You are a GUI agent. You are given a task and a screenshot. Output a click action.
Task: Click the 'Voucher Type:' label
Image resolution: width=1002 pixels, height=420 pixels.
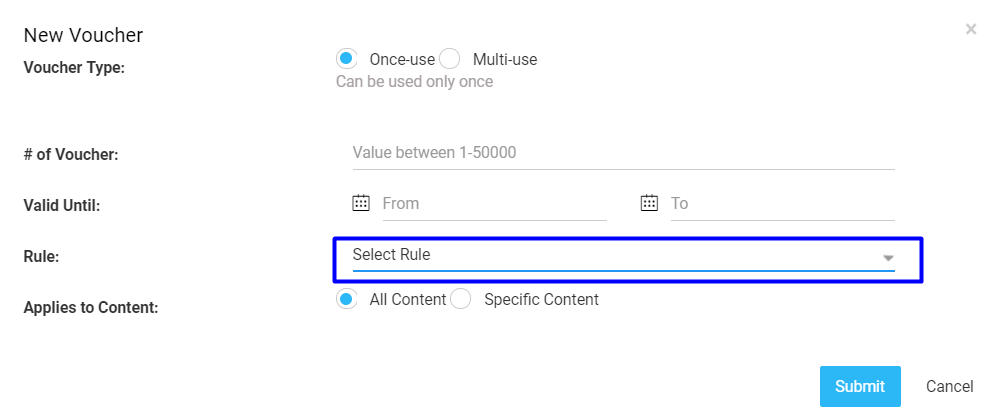click(x=74, y=67)
